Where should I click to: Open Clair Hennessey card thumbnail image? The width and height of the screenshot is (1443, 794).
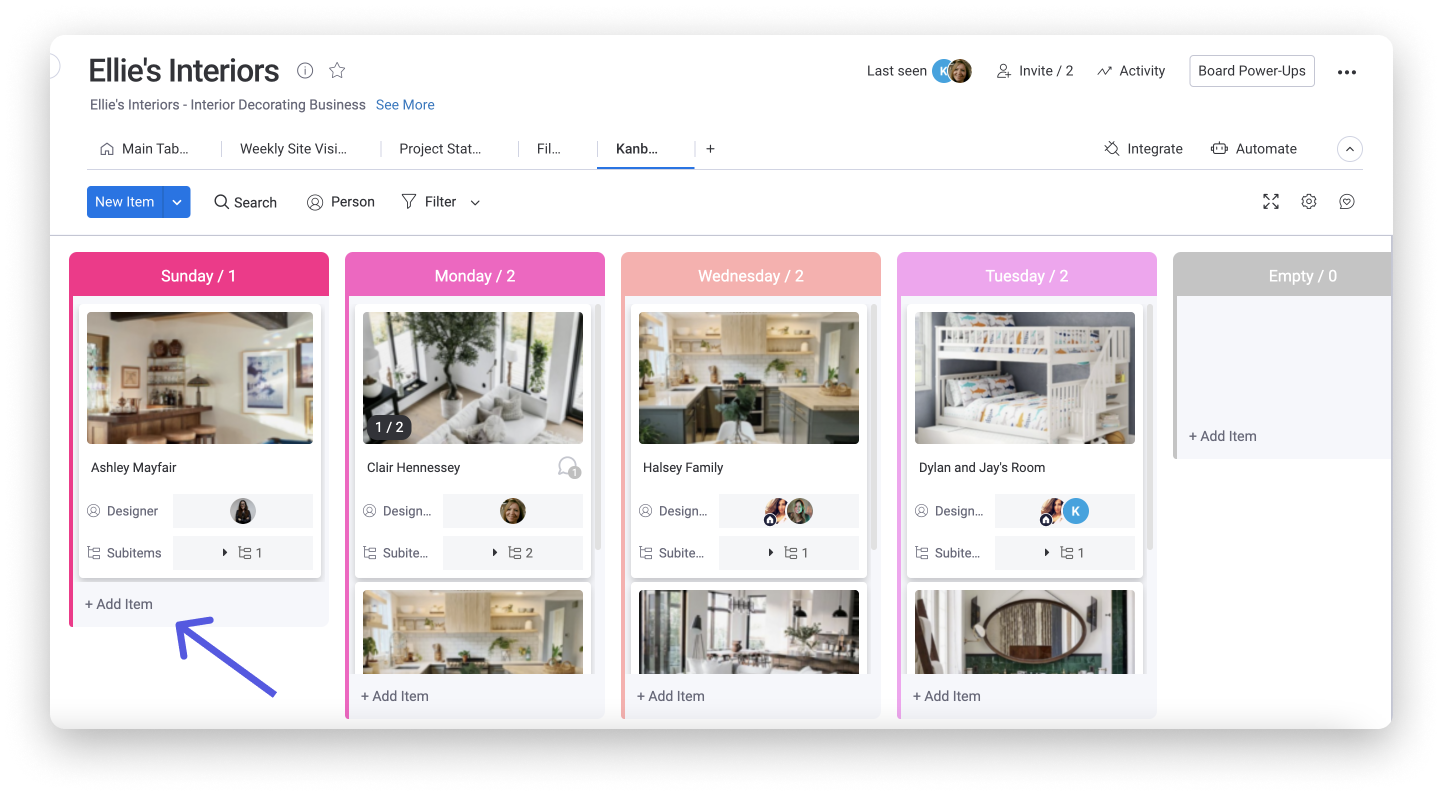473,378
